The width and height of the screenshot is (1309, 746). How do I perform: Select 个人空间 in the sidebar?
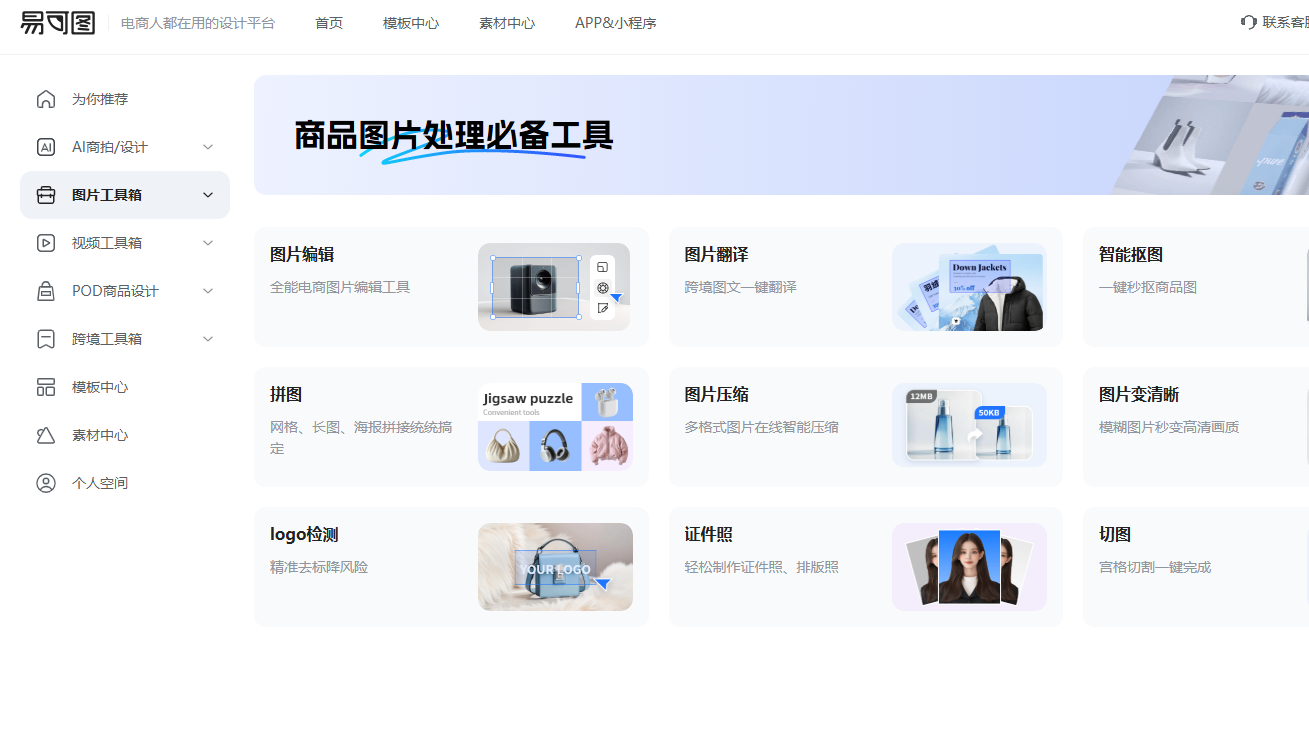point(125,483)
